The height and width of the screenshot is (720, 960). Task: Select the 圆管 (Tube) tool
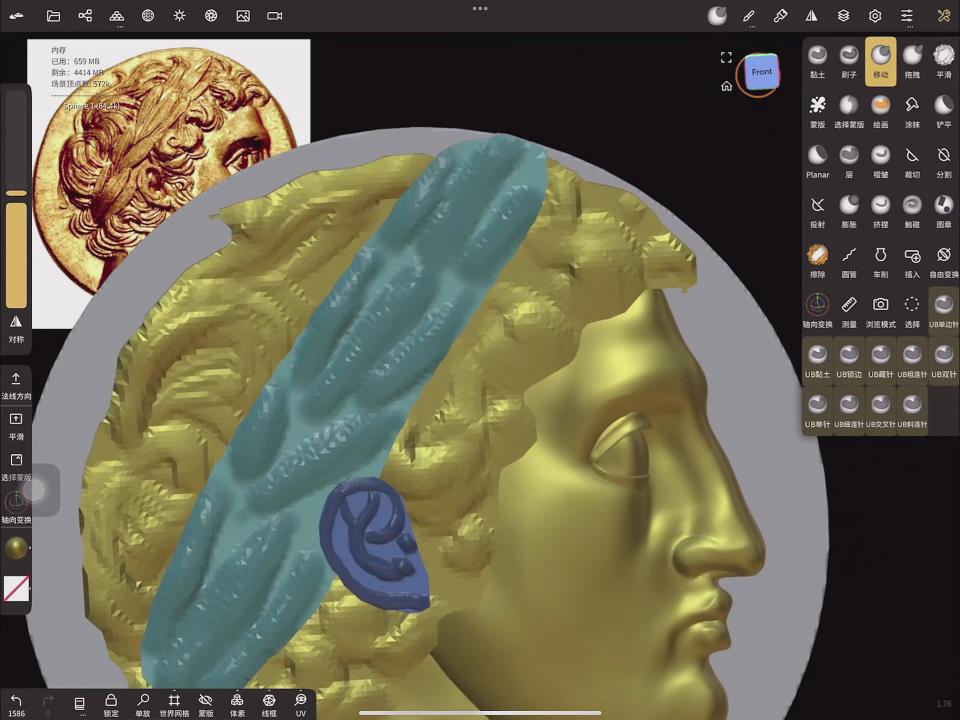[x=849, y=261]
